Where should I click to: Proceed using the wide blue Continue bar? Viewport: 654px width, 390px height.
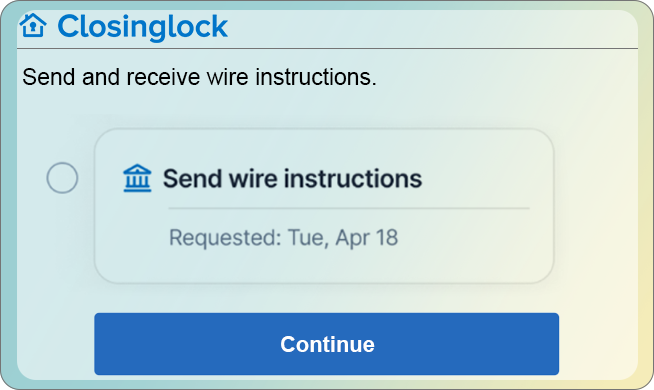[327, 344]
